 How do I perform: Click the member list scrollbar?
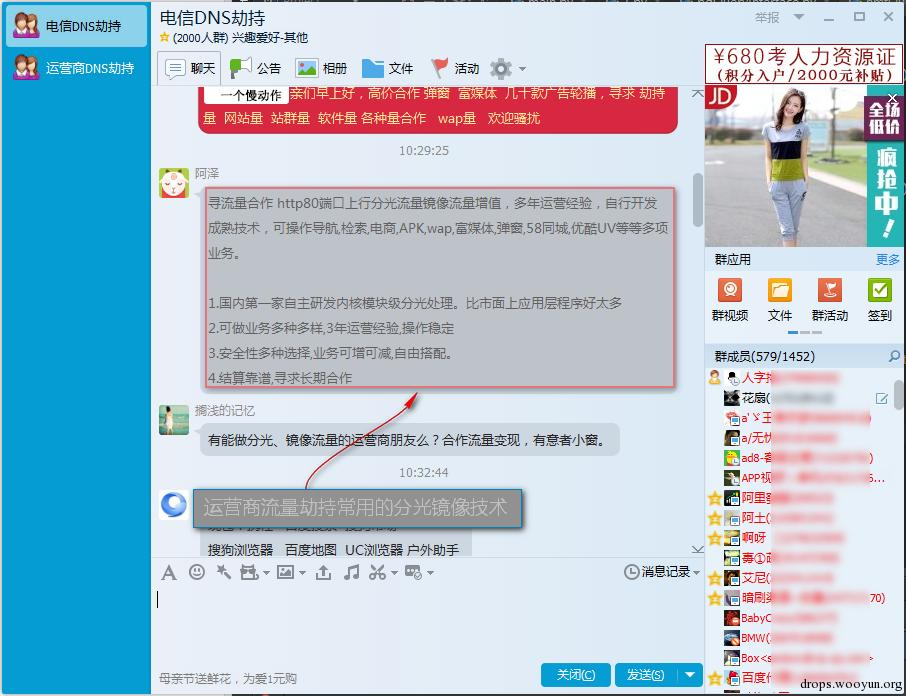(899, 394)
